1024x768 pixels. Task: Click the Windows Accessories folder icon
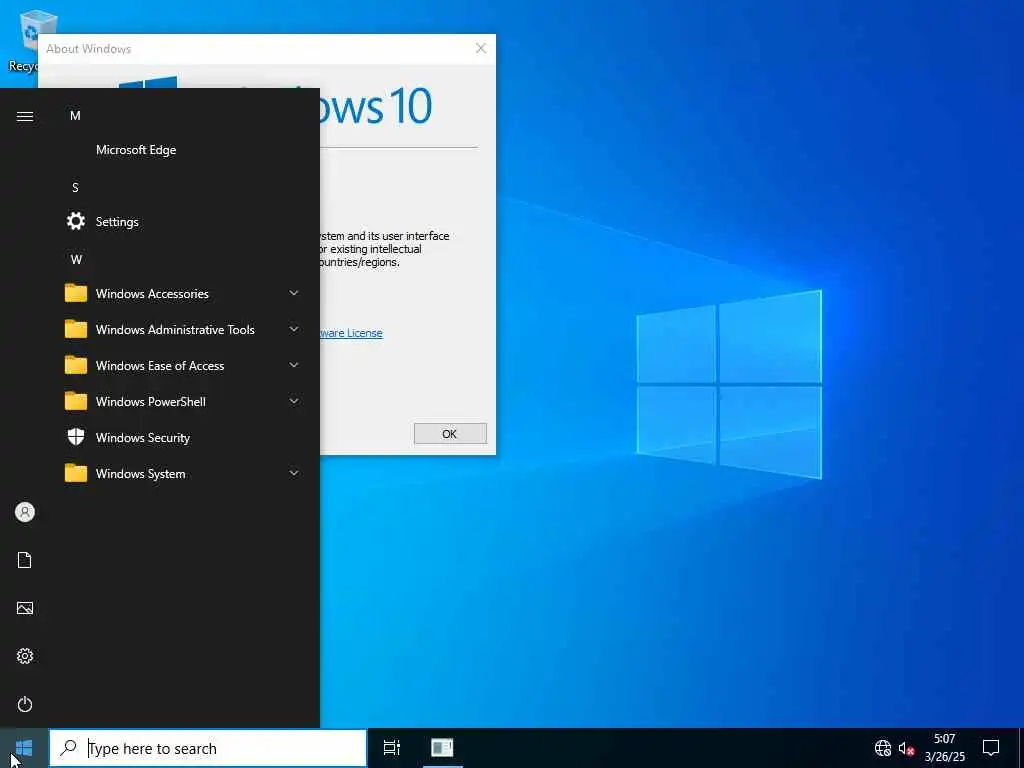(x=76, y=293)
